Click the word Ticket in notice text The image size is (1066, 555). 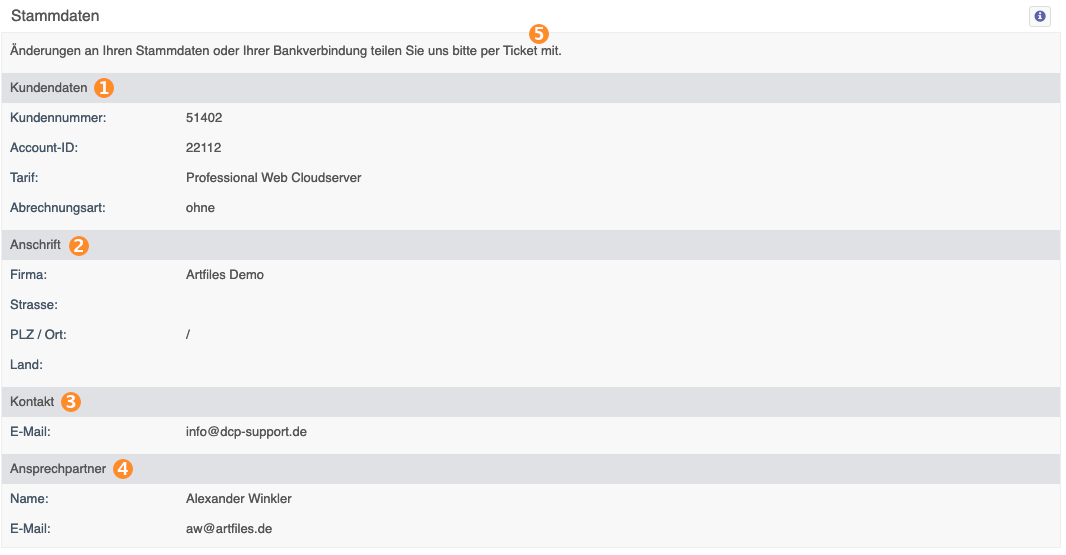(x=520, y=51)
